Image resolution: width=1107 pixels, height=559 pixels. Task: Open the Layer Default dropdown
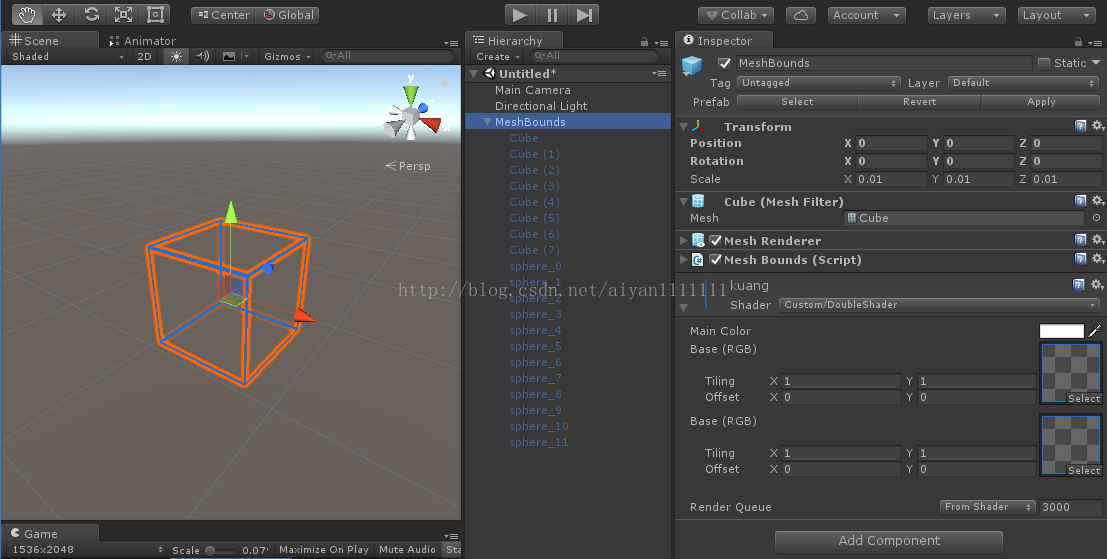[1023, 83]
